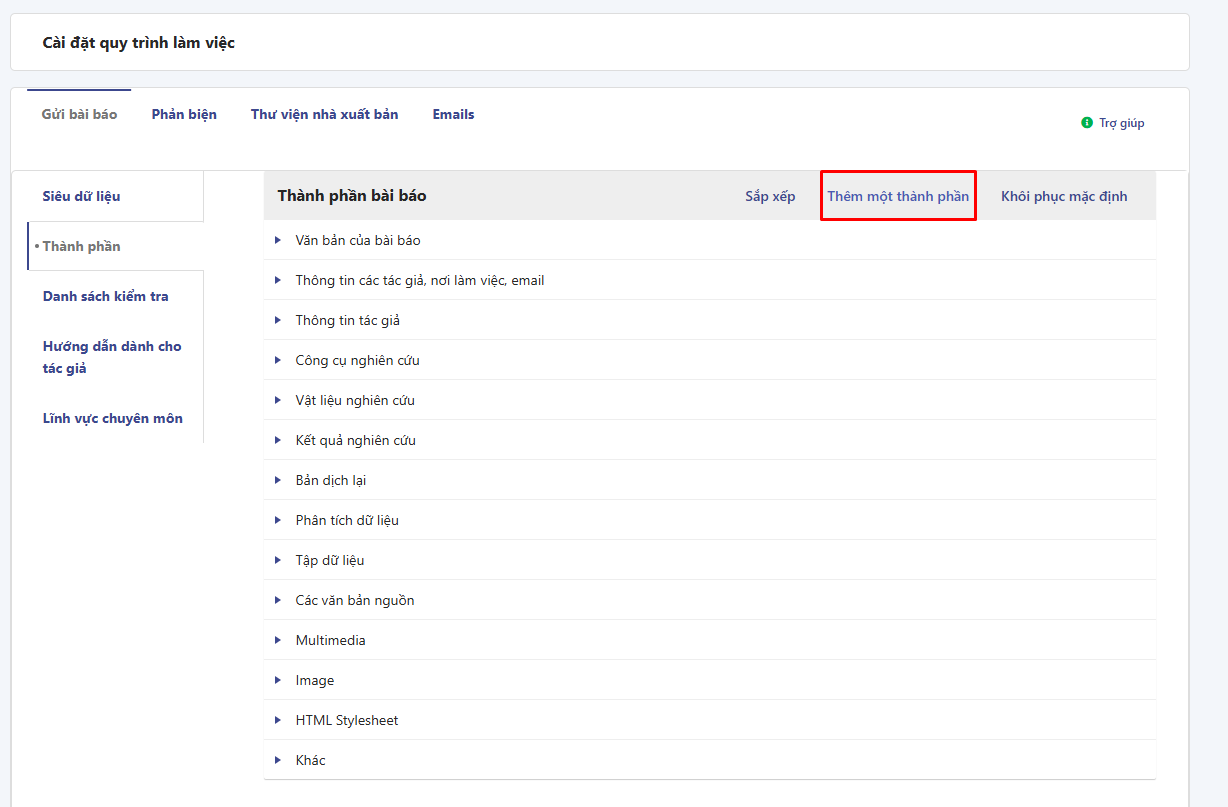Expand the HTML Stylesheet component
1228x807 pixels.
[278, 720]
